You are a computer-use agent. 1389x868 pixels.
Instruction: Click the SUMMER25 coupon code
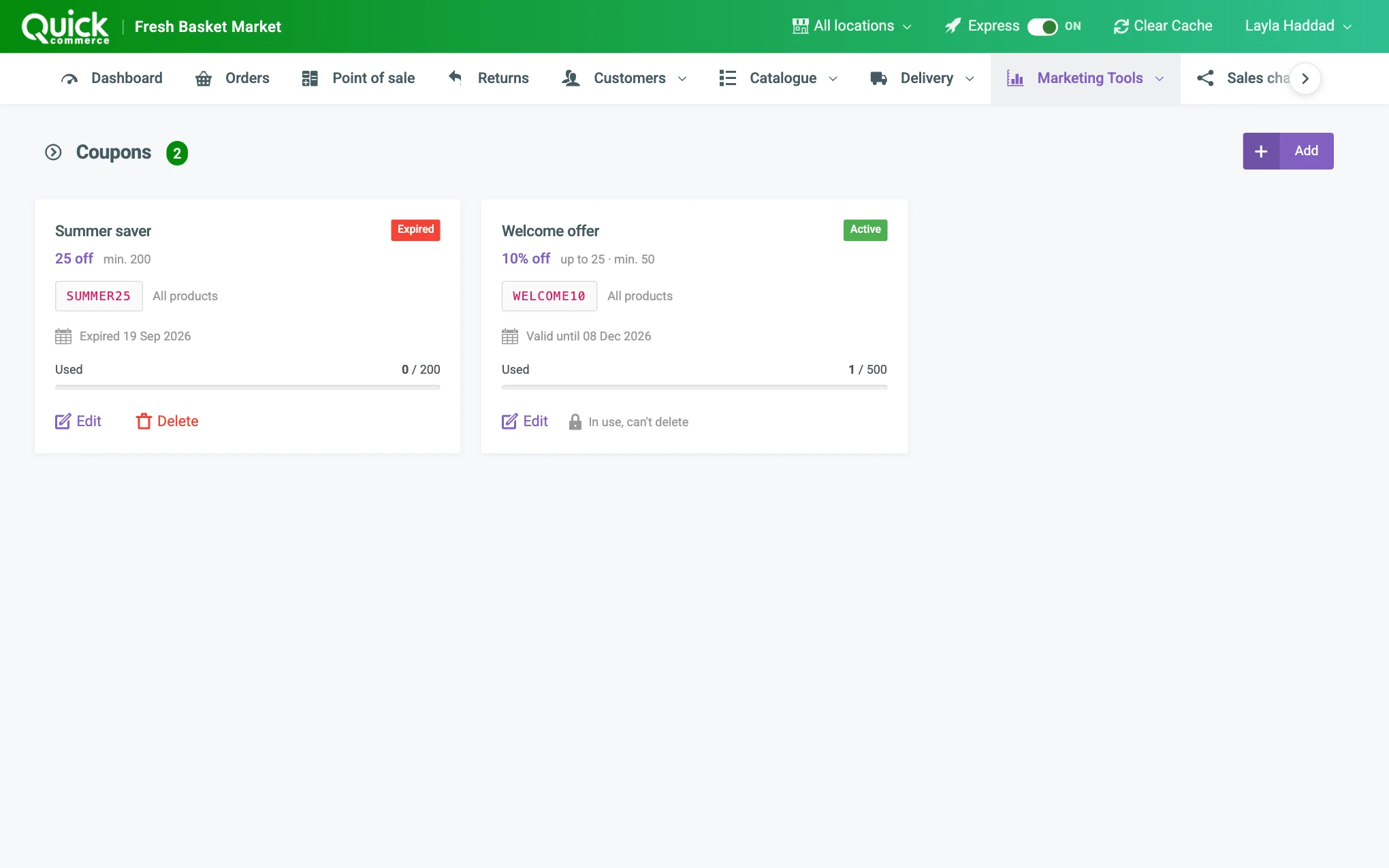tap(99, 296)
